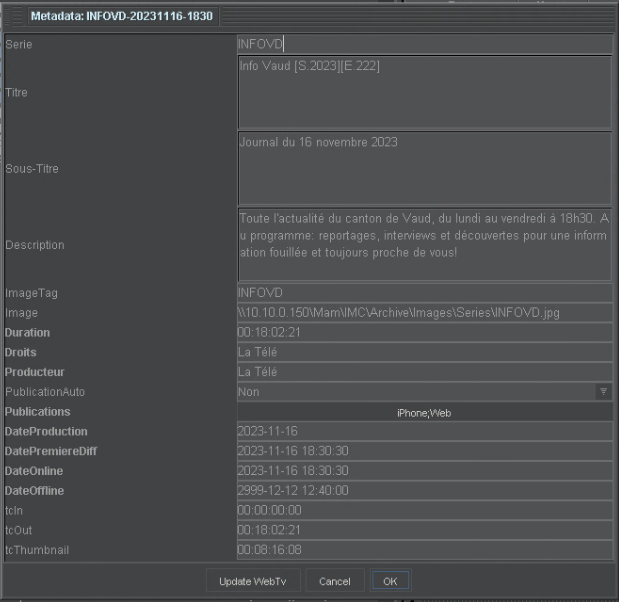Click the Publications iPhone;Web button
The width and height of the screenshot is (619, 602).
[x=424, y=412]
